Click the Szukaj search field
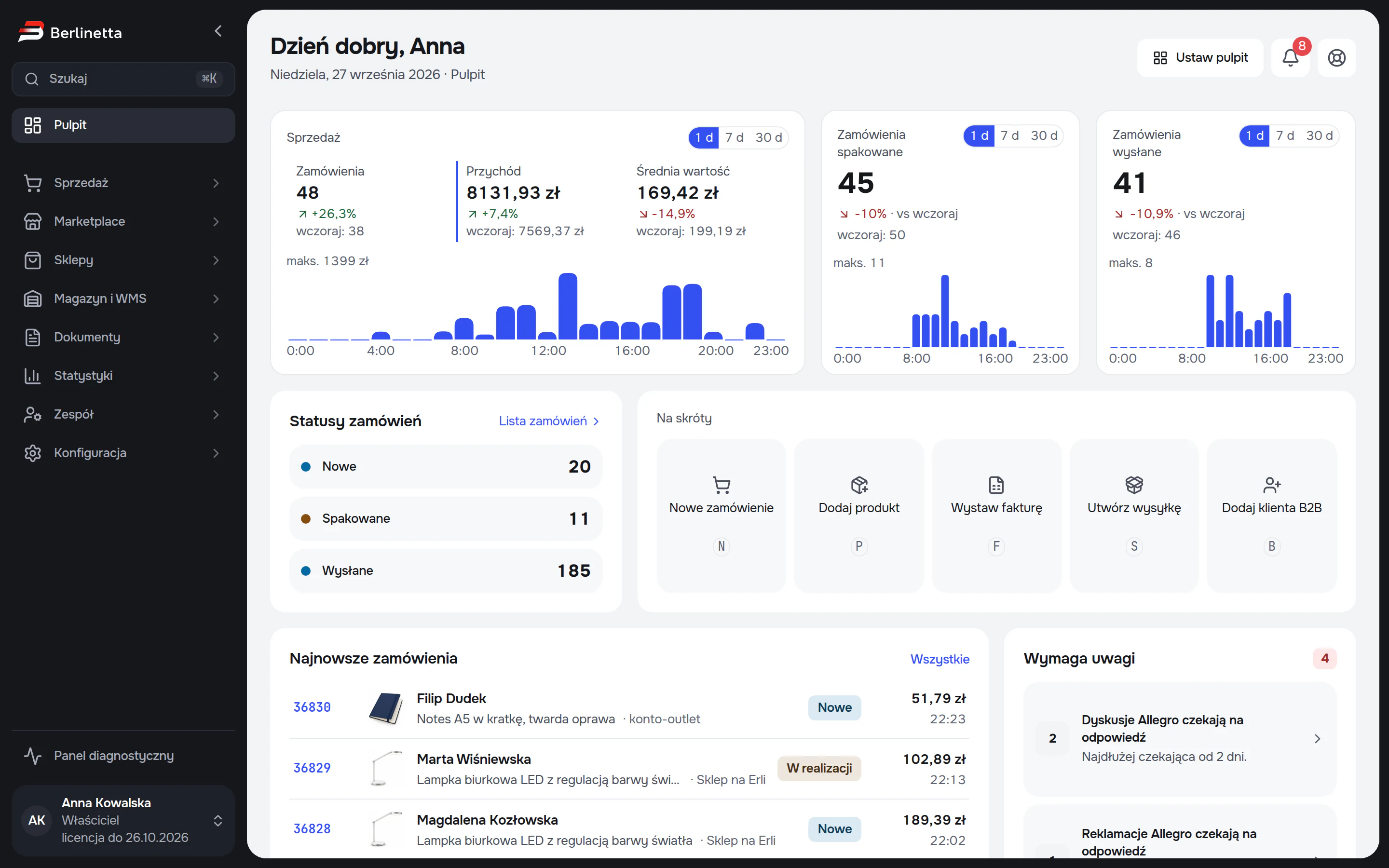 123,79
